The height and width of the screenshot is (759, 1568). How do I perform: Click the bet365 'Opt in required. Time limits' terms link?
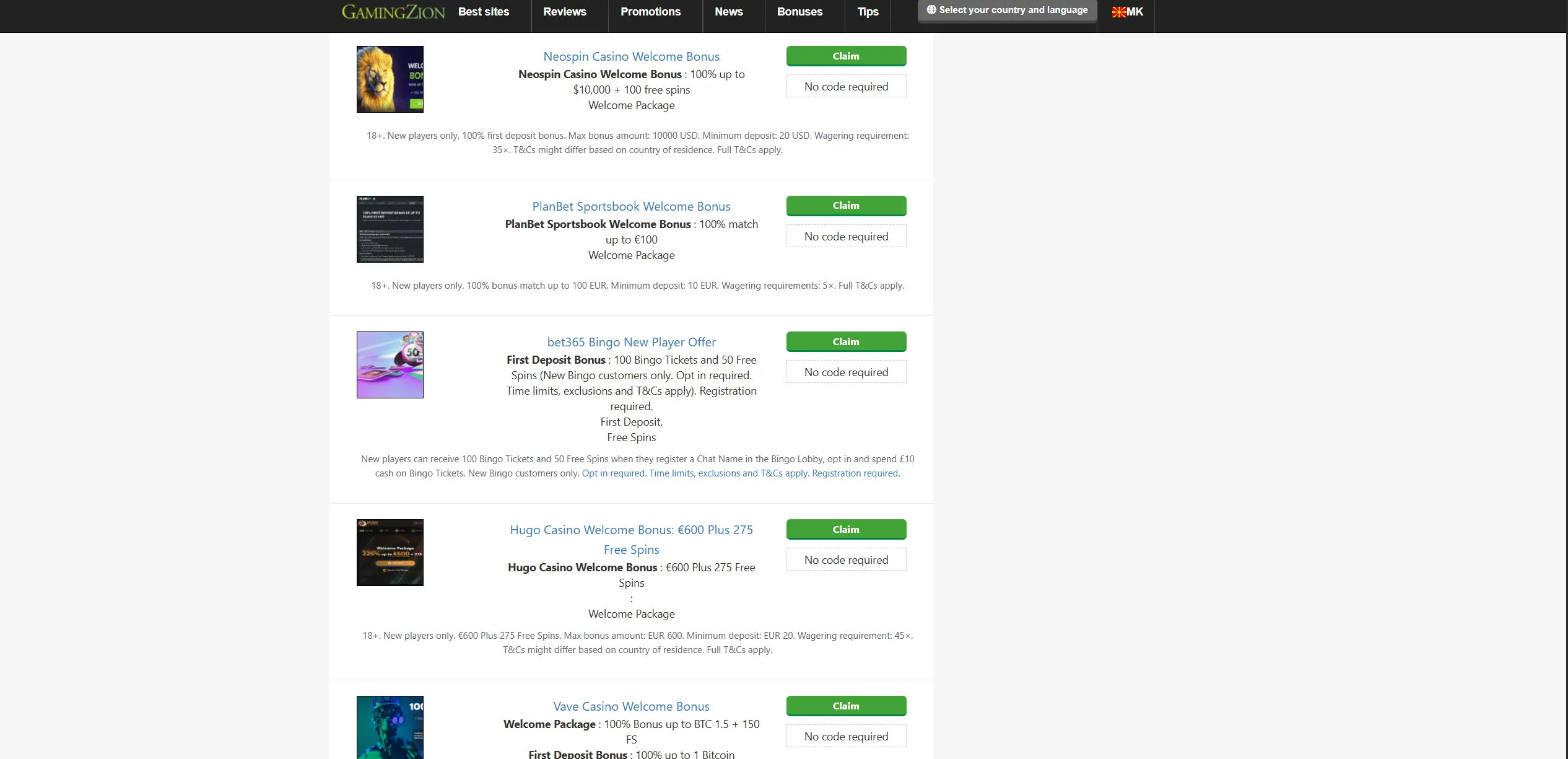tap(741, 473)
